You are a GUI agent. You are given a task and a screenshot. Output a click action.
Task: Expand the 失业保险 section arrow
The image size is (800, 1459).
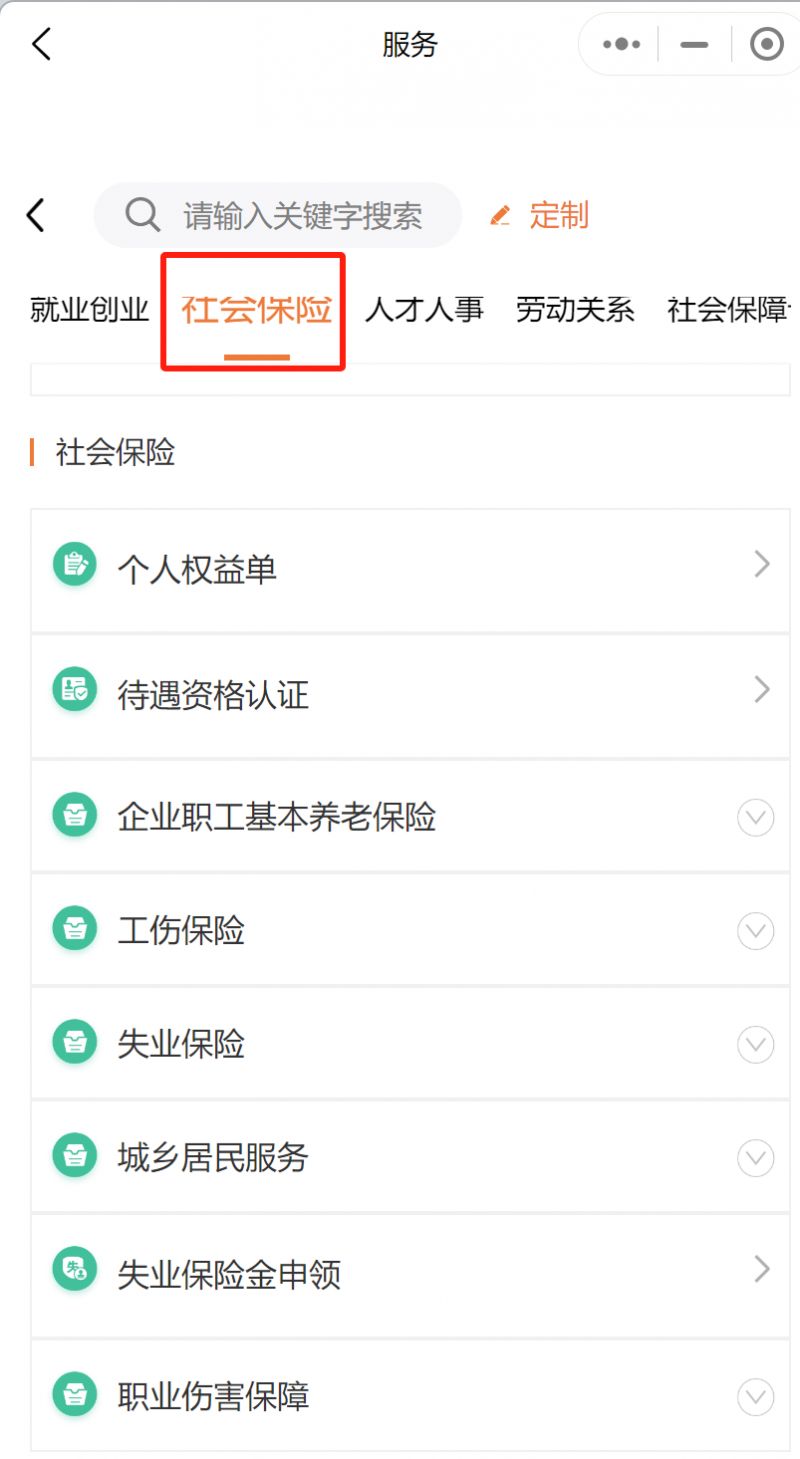point(755,1045)
